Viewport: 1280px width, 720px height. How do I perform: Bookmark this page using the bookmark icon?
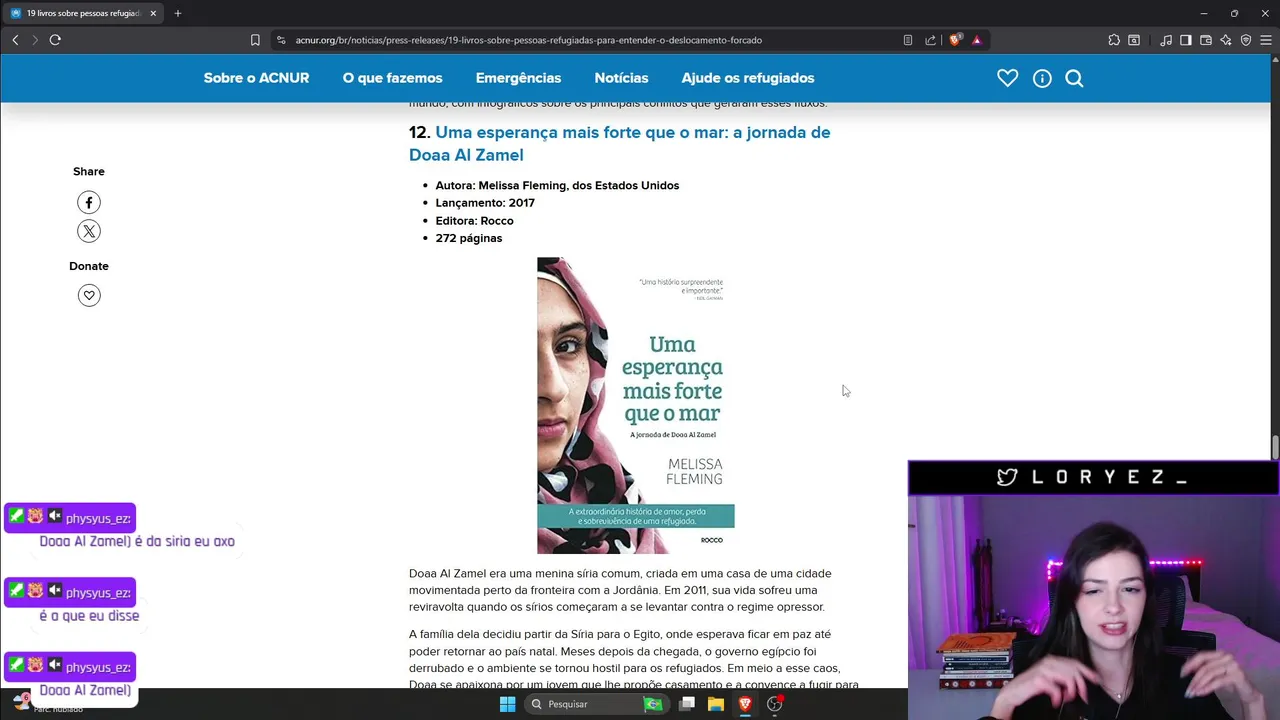(255, 40)
